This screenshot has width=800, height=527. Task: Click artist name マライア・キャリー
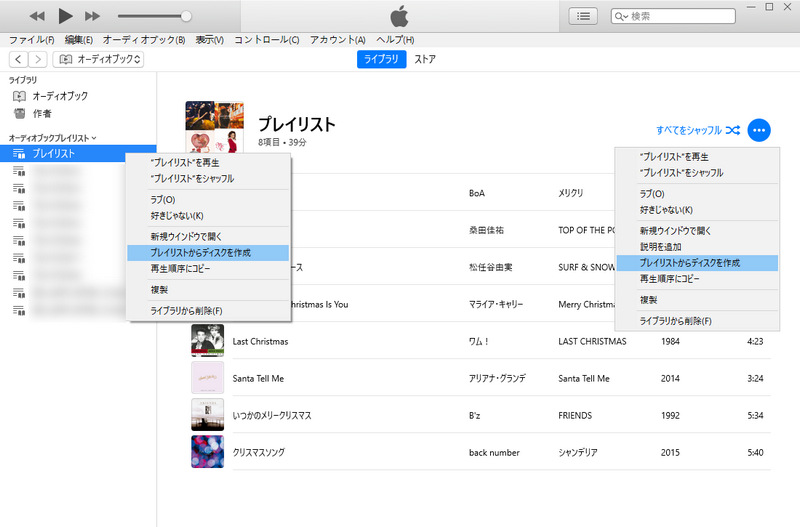496,305
